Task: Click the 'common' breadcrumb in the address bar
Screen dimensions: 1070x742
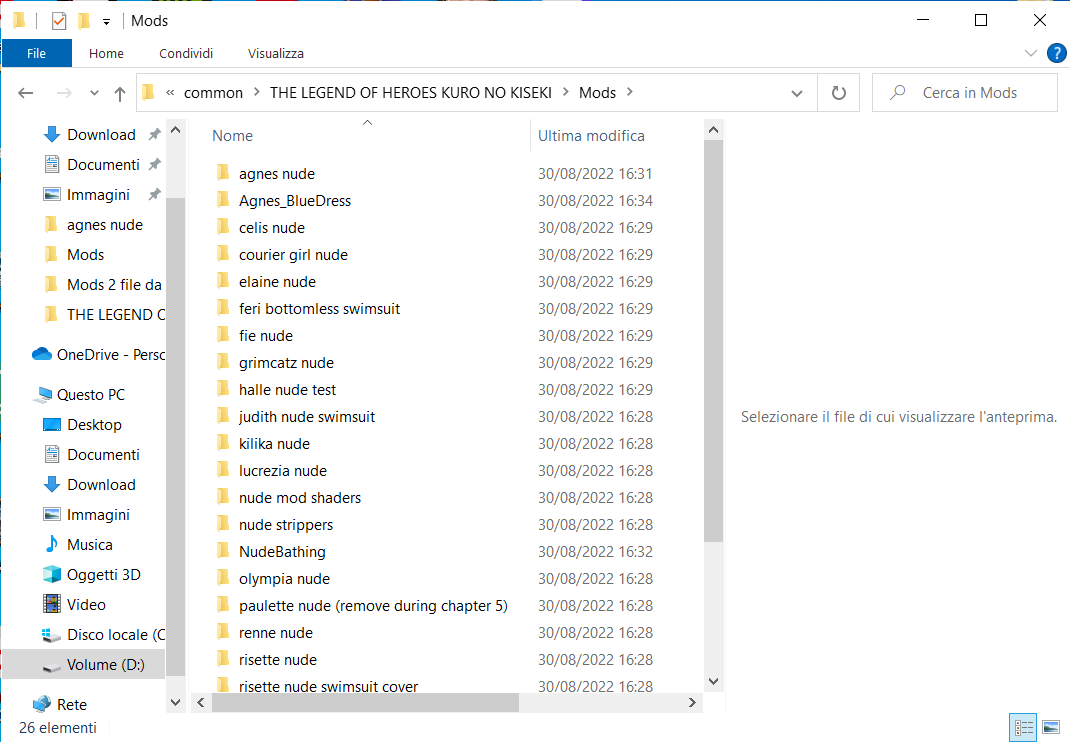Action: point(213,93)
